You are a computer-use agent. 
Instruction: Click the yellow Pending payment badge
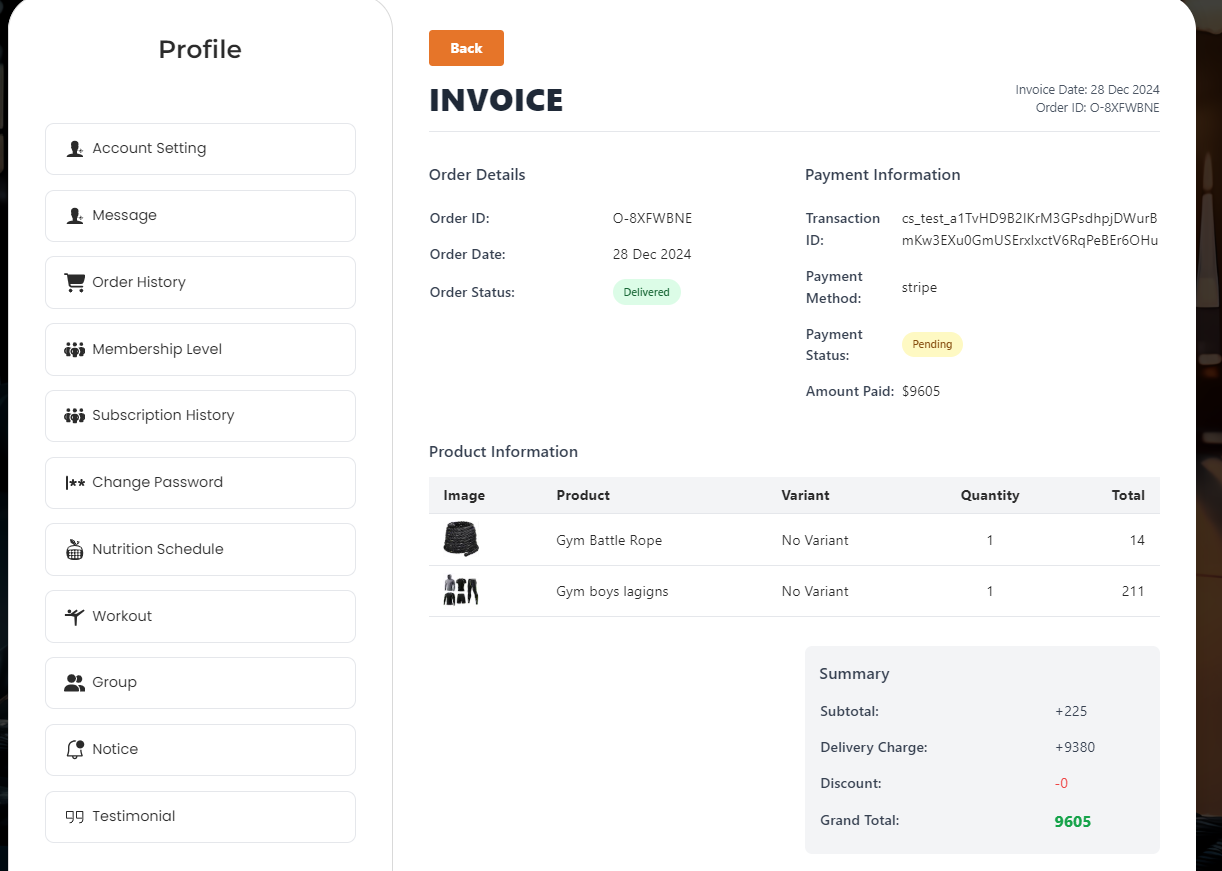point(932,344)
